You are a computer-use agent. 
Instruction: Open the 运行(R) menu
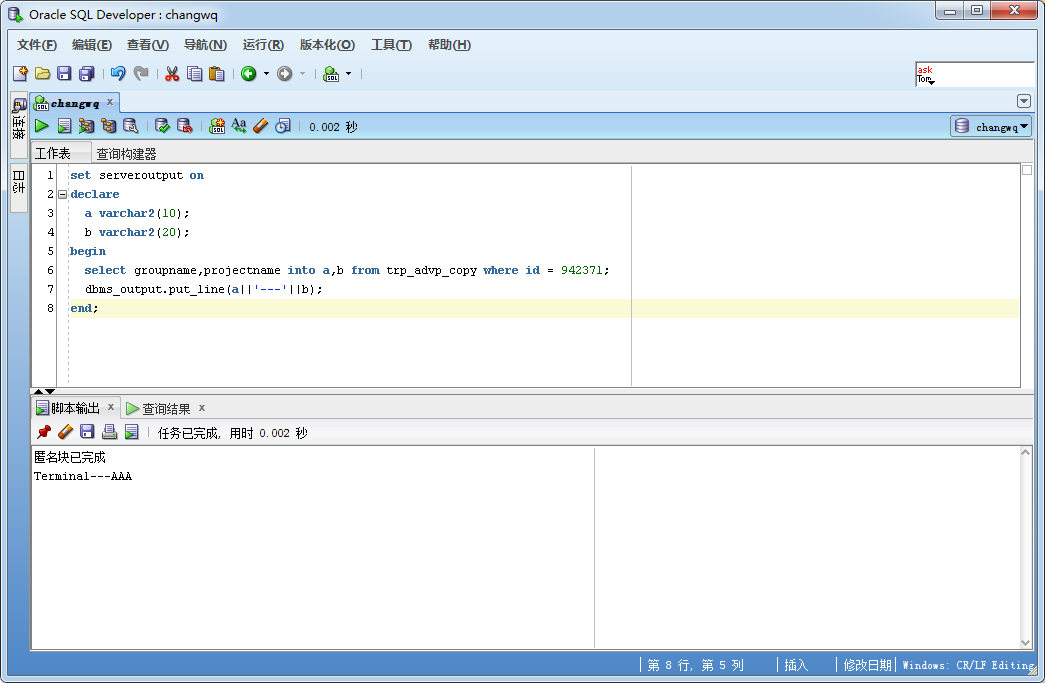263,45
